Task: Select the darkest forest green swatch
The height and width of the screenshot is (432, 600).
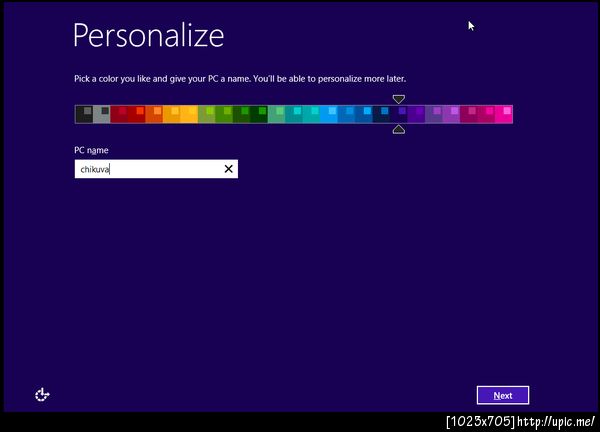Action: click(259, 114)
